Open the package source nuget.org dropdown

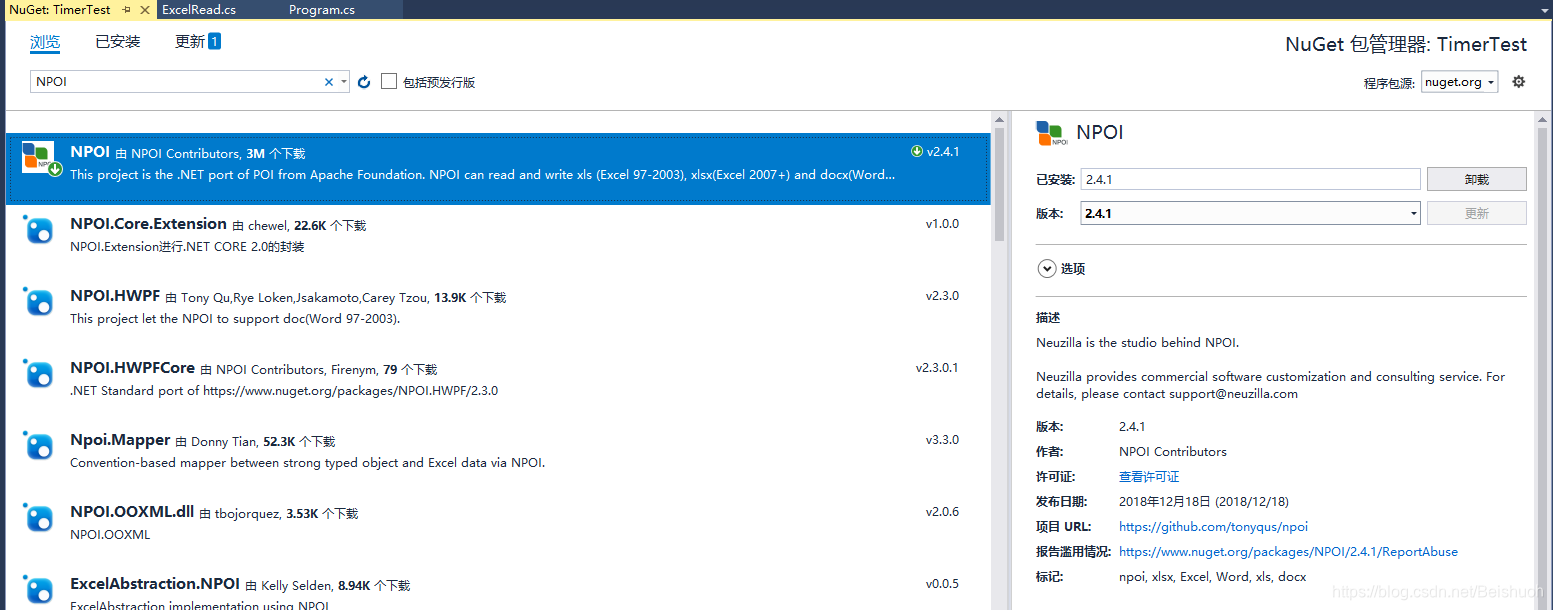(1459, 82)
